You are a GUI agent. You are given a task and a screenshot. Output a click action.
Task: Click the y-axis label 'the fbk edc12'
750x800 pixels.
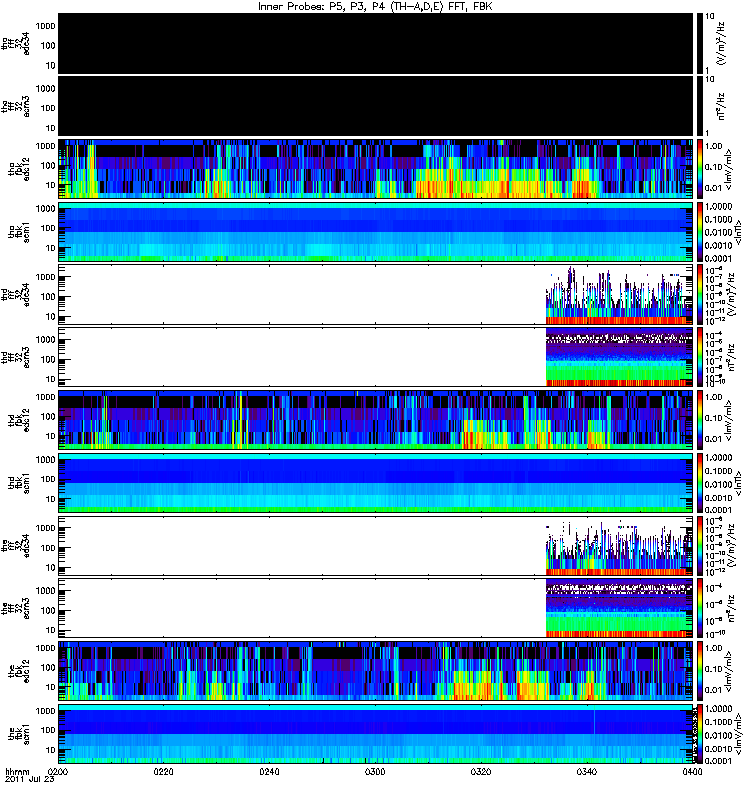point(19,671)
